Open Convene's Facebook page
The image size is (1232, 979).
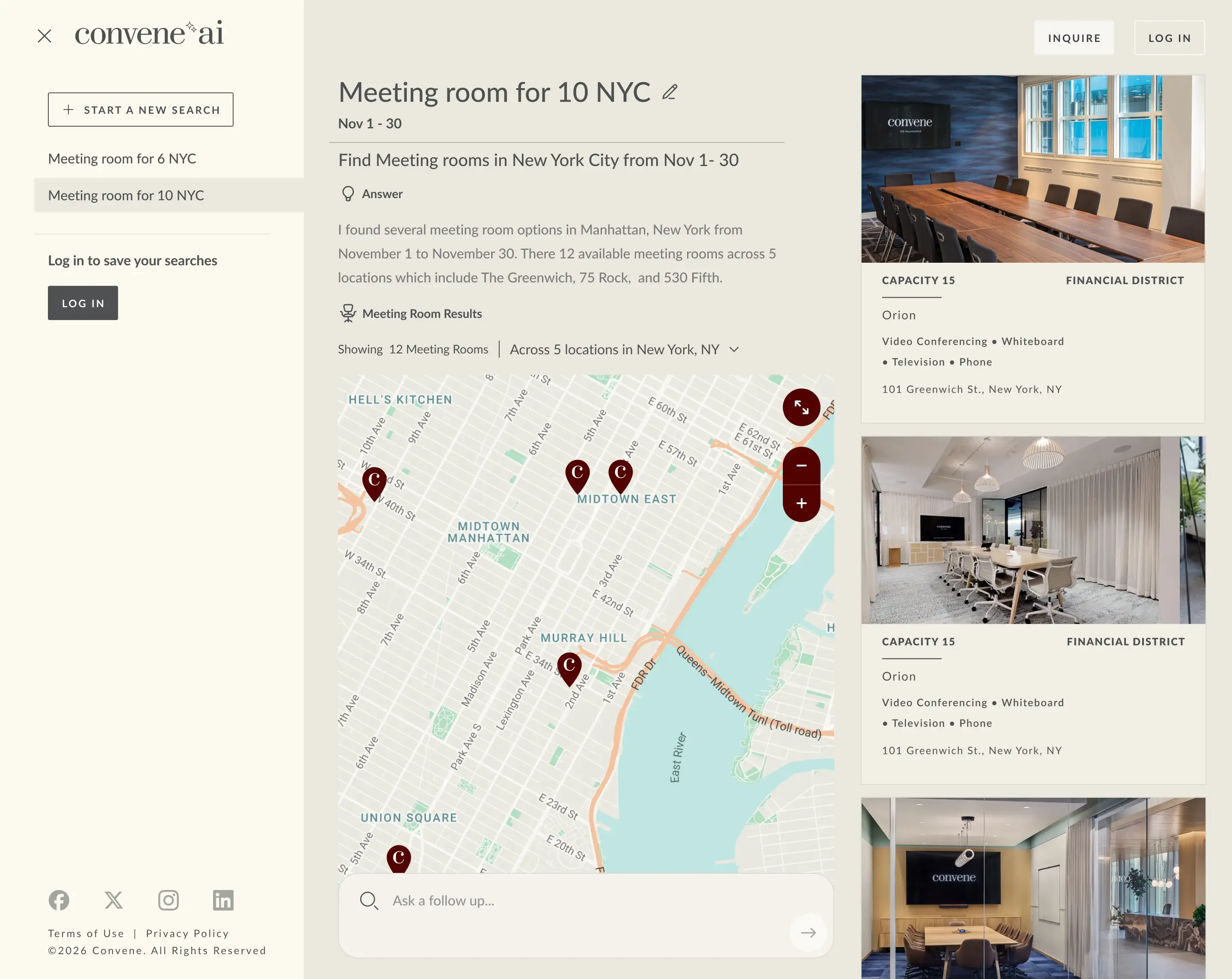pyautogui.click(x=59, y=900)
